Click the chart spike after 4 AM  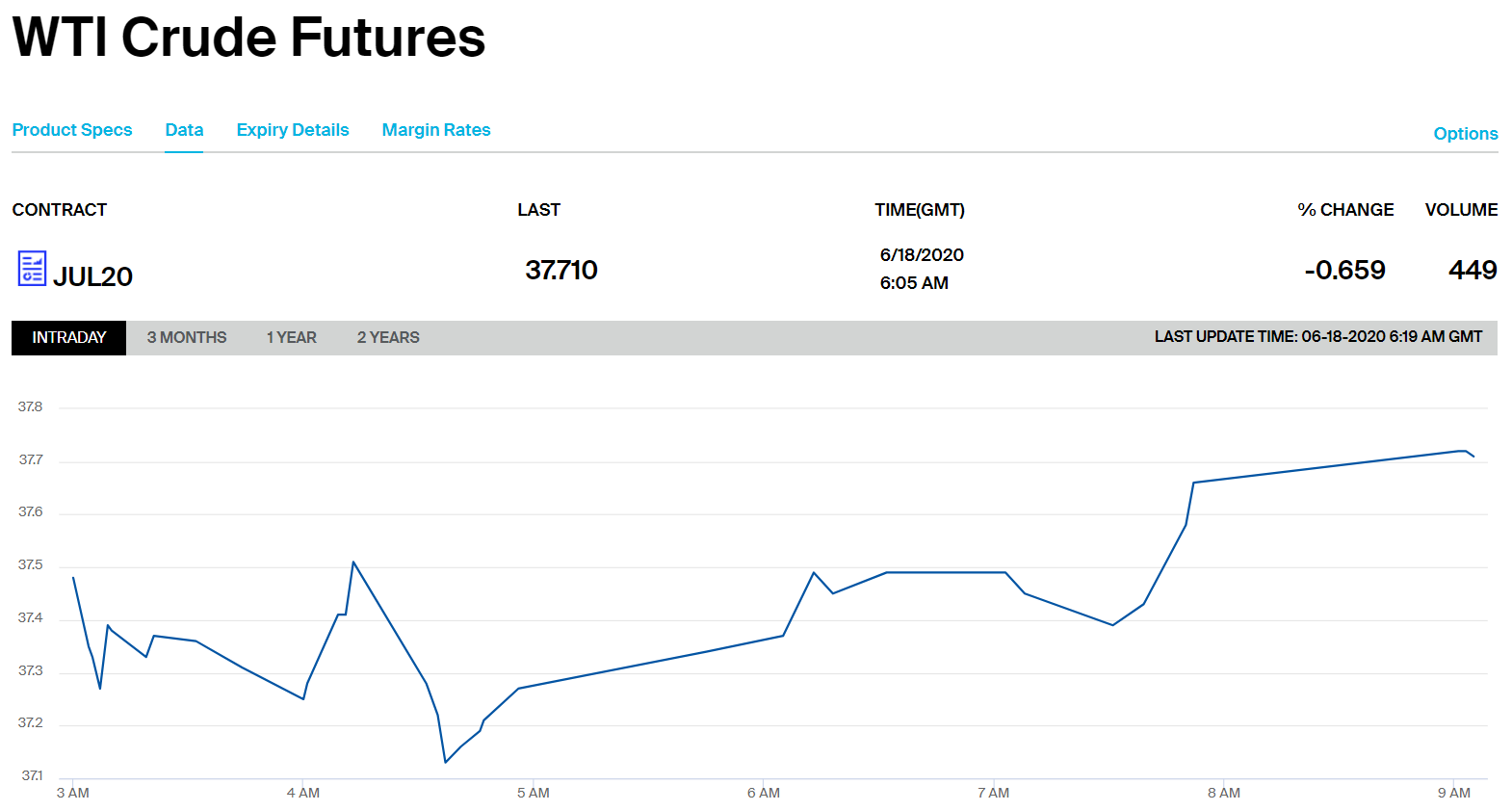pyautogui.click(x=353, y=562)
